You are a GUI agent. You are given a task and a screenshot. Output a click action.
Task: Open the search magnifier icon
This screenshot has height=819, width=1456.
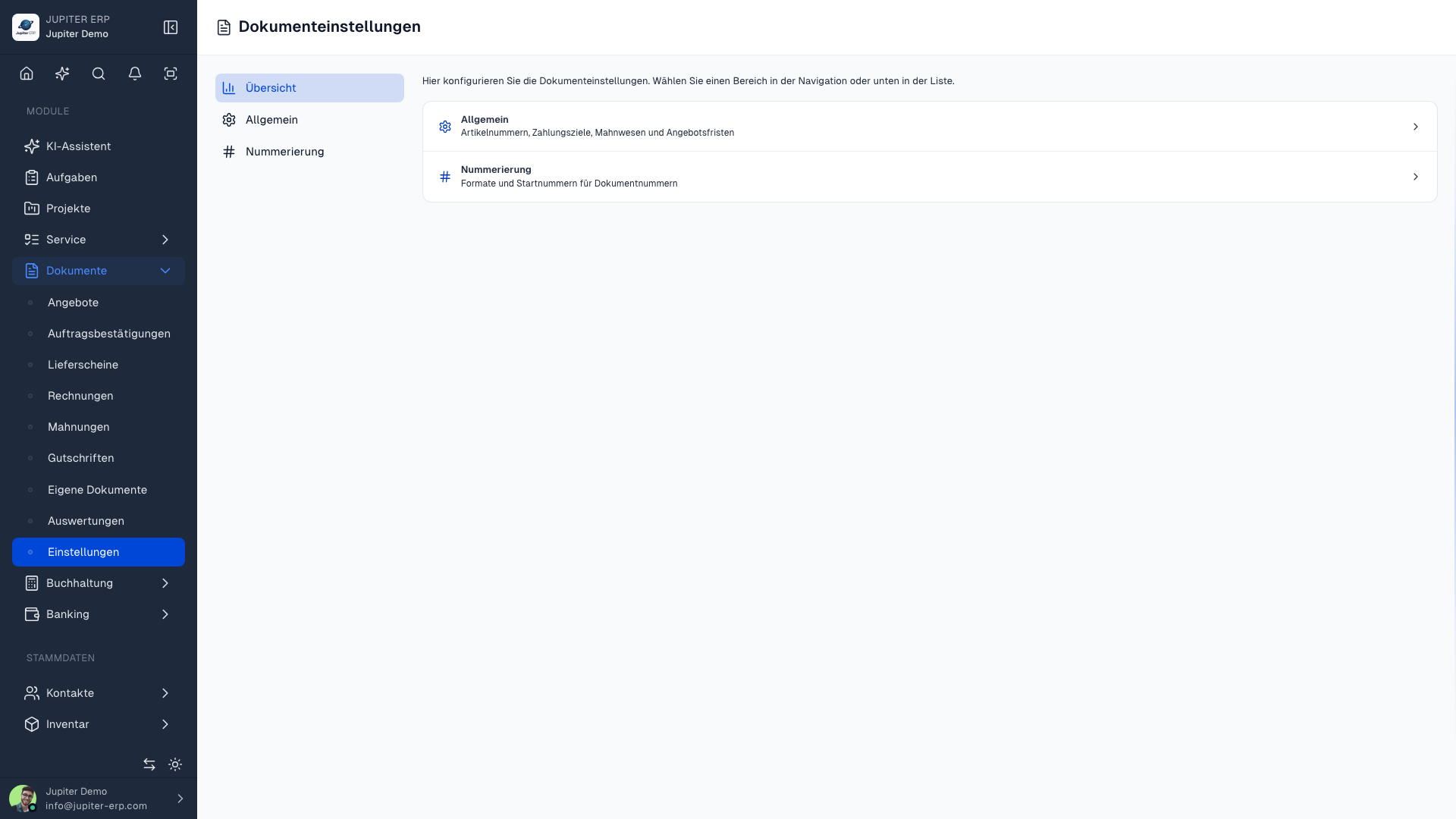tap(99, 74)
